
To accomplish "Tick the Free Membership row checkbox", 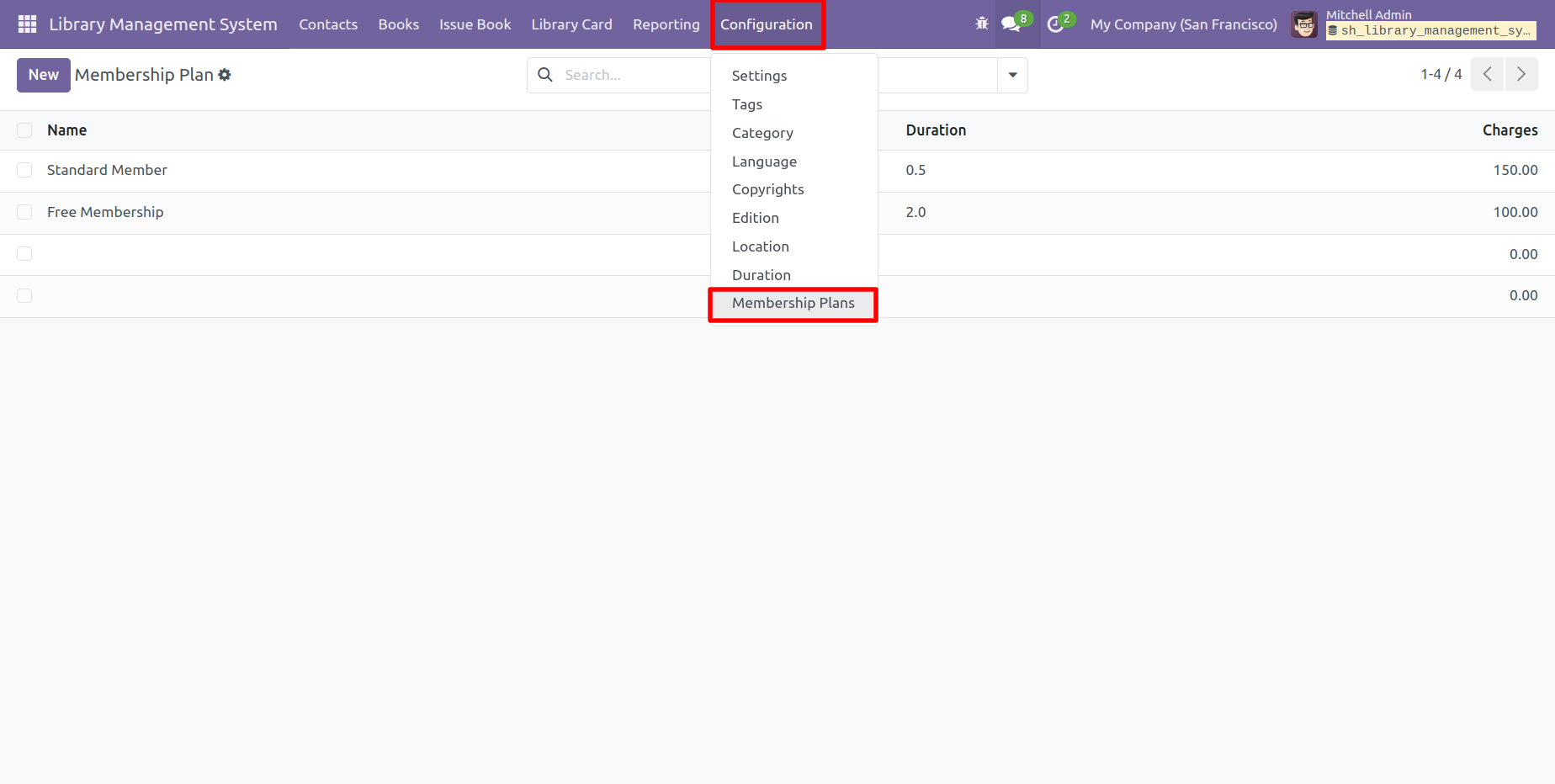I will tap(24, 212).
